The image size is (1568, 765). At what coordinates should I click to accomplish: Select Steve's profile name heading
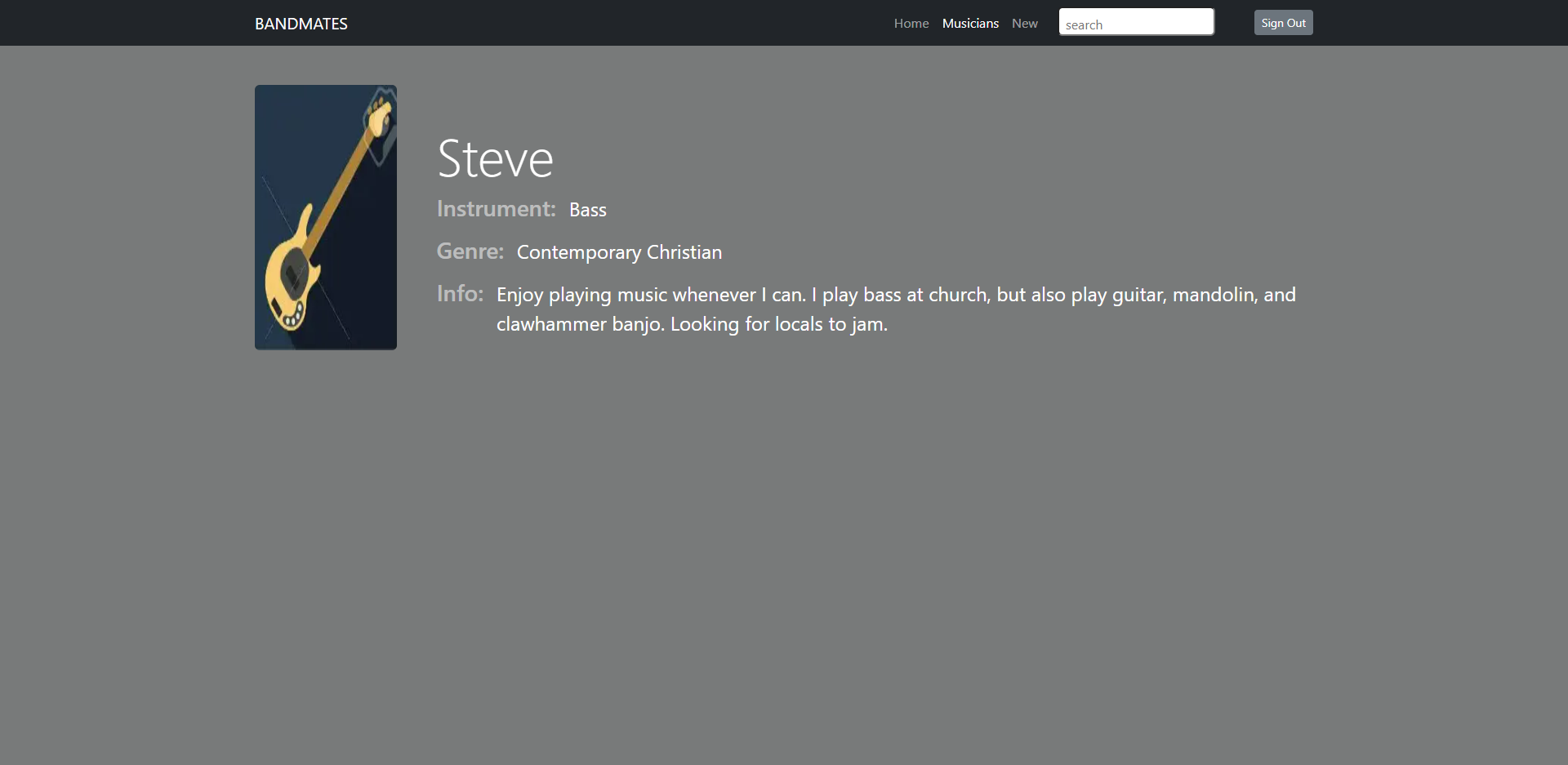pyautogui.click(x=495, y=159)
